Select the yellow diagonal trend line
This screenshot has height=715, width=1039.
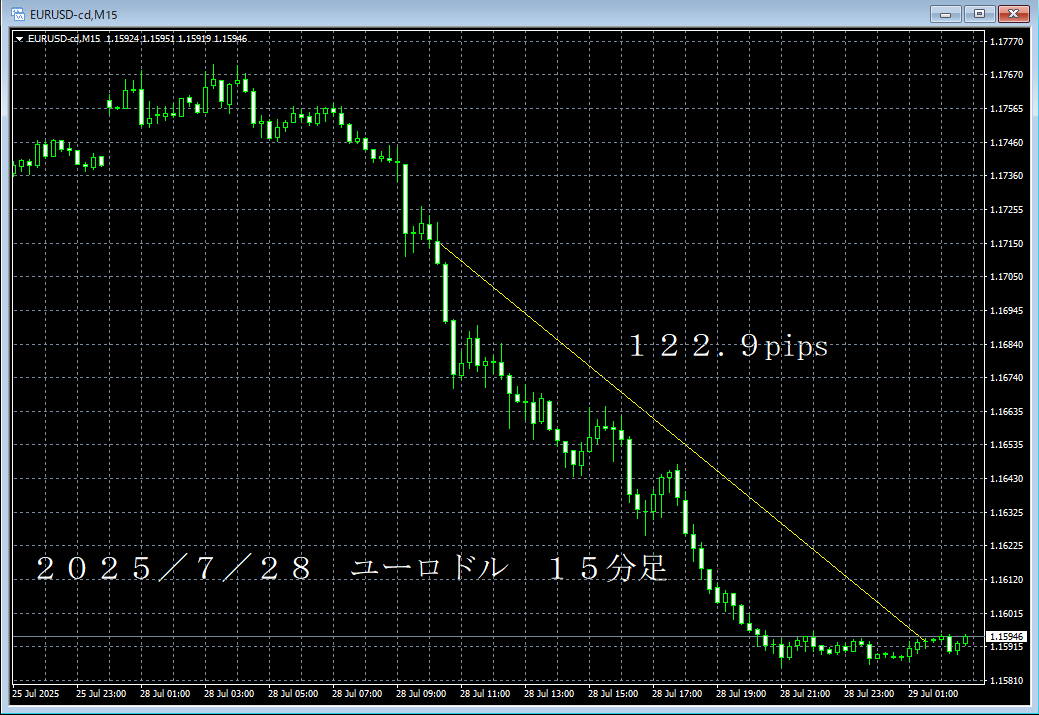click(x=680, y=441)
